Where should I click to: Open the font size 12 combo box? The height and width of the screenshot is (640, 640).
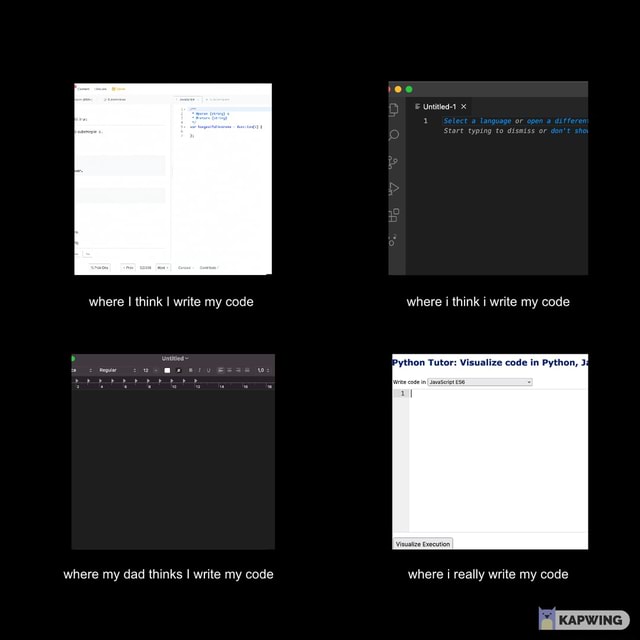pyautogui.click(x=149, y=370)
